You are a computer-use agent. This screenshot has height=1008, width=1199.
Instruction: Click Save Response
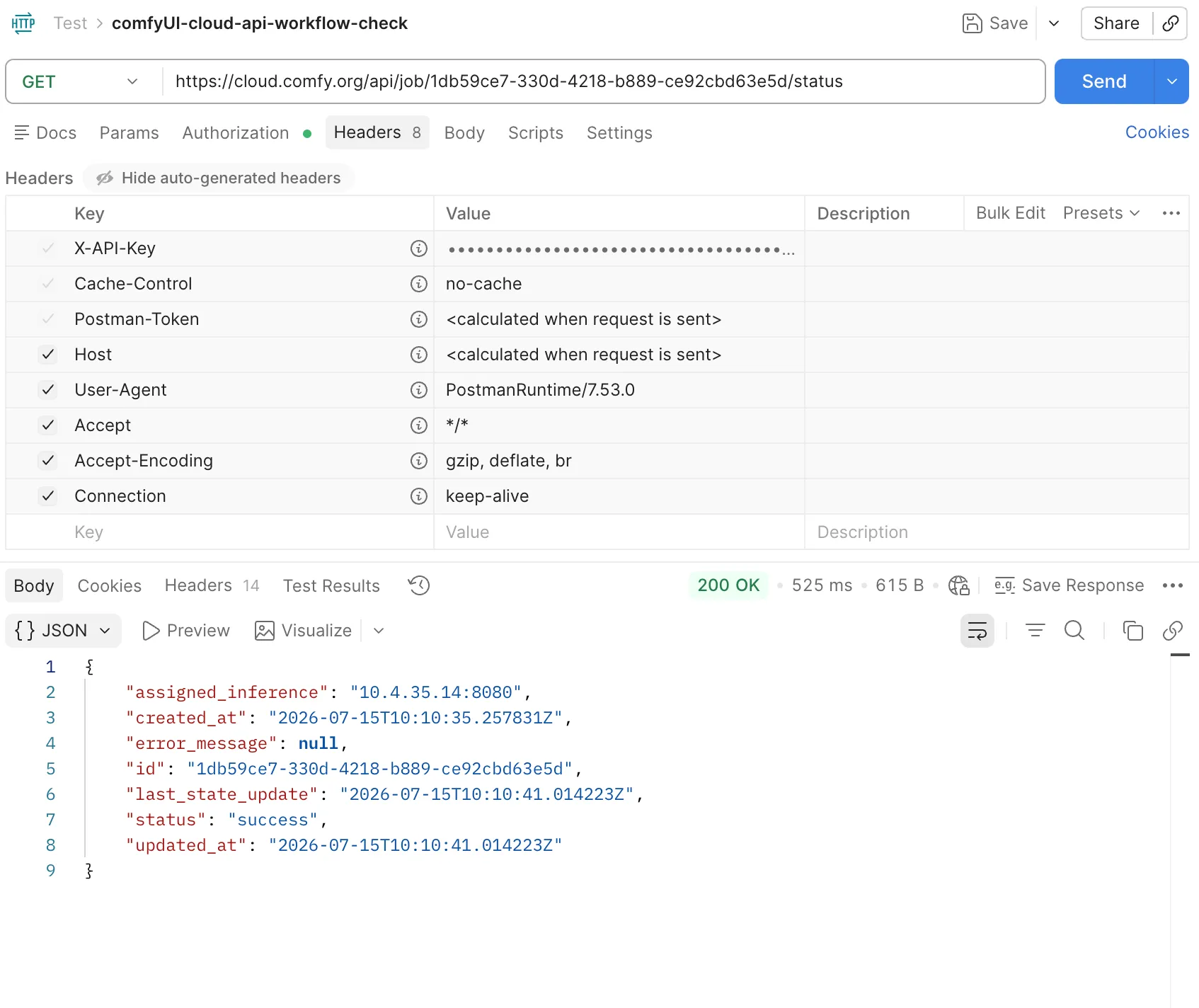[1069, 585]
